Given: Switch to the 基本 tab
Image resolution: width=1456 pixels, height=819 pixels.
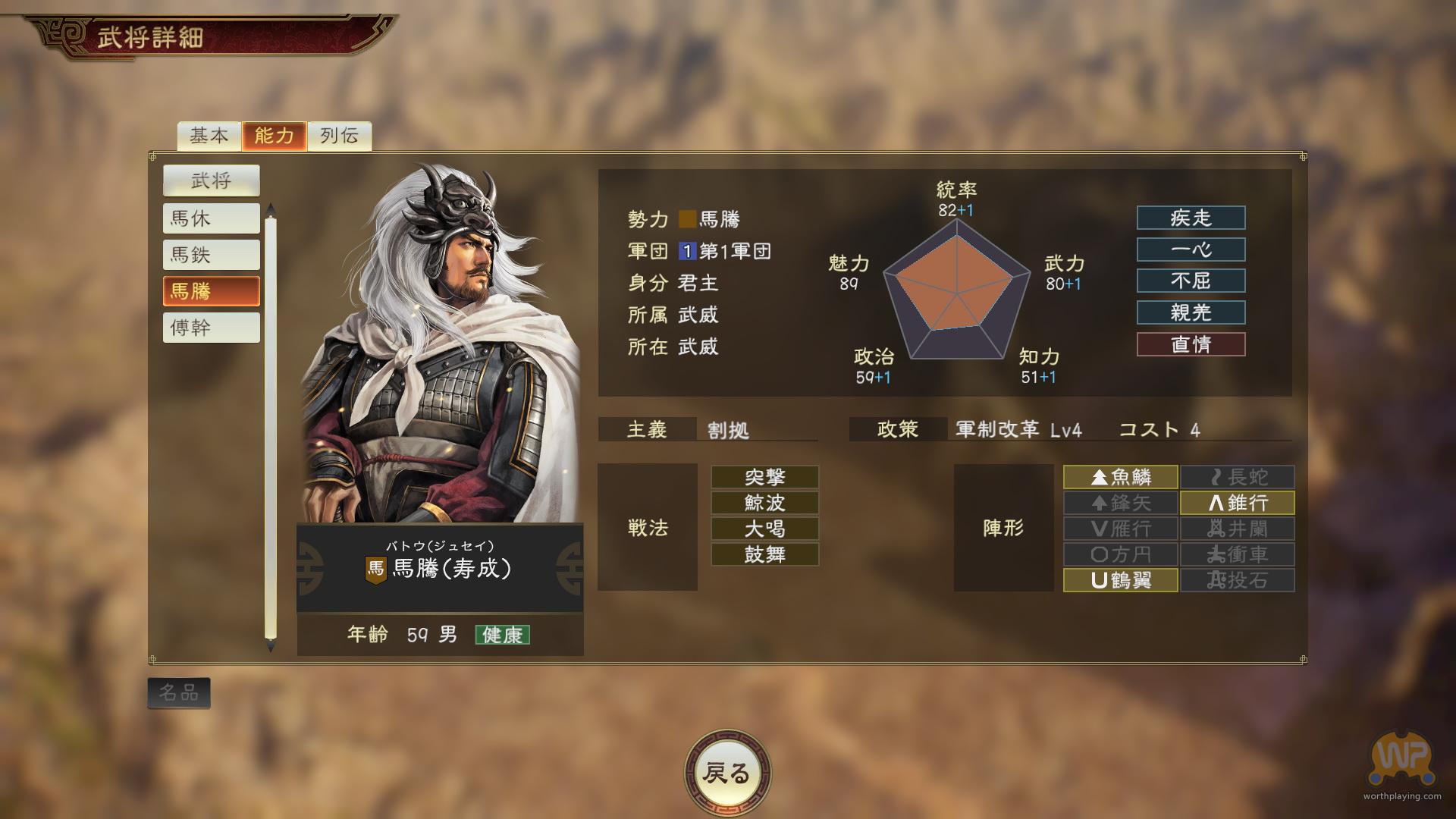Looking at the screenshot, I should 209,136.
